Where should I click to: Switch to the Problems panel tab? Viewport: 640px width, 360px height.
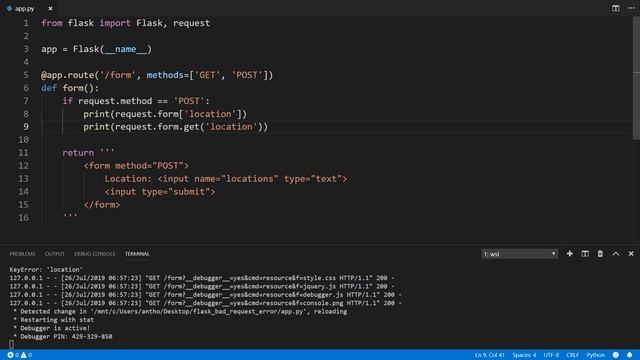[x=22, y=254]
